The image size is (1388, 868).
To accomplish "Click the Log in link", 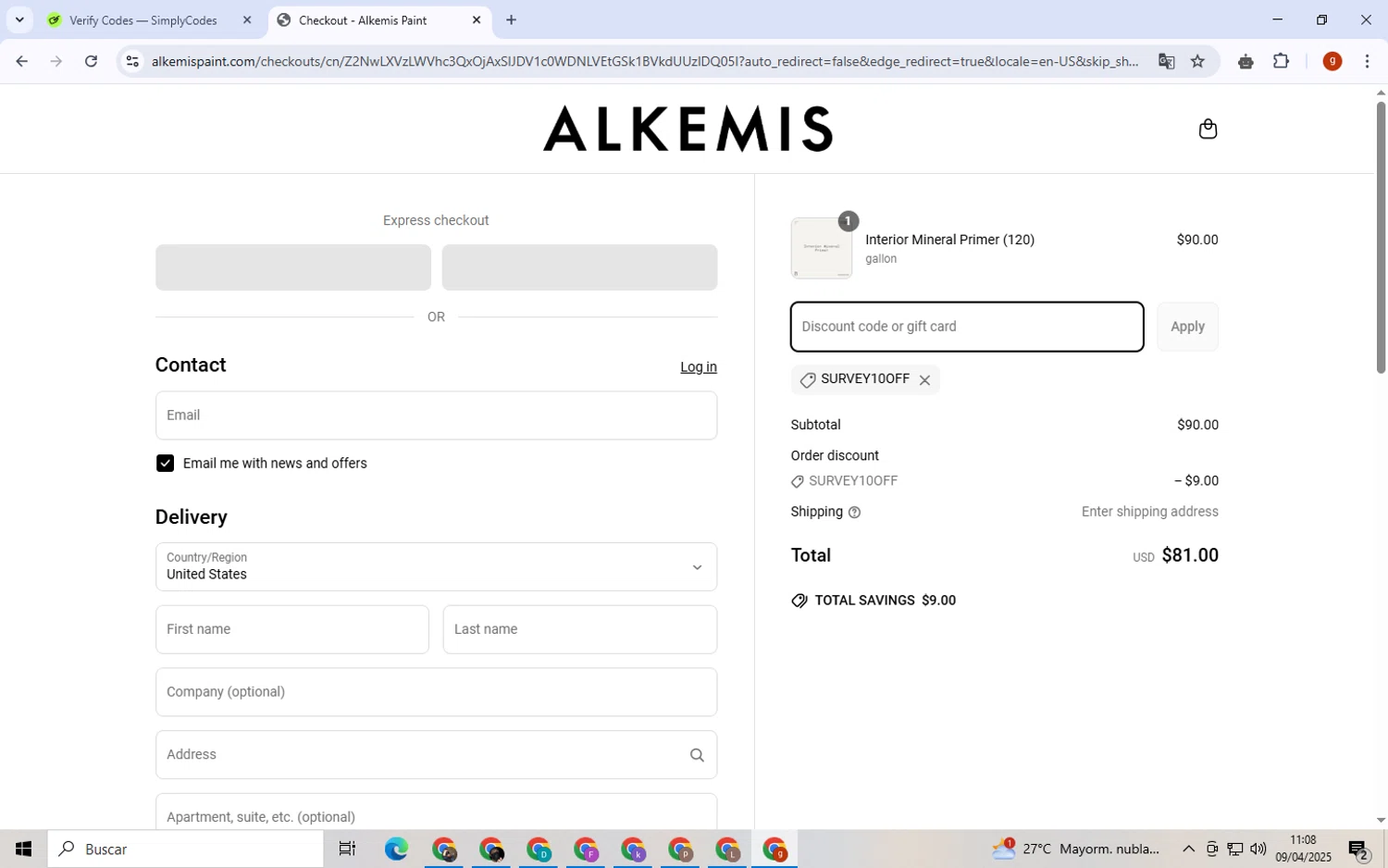I will point(698,367).
